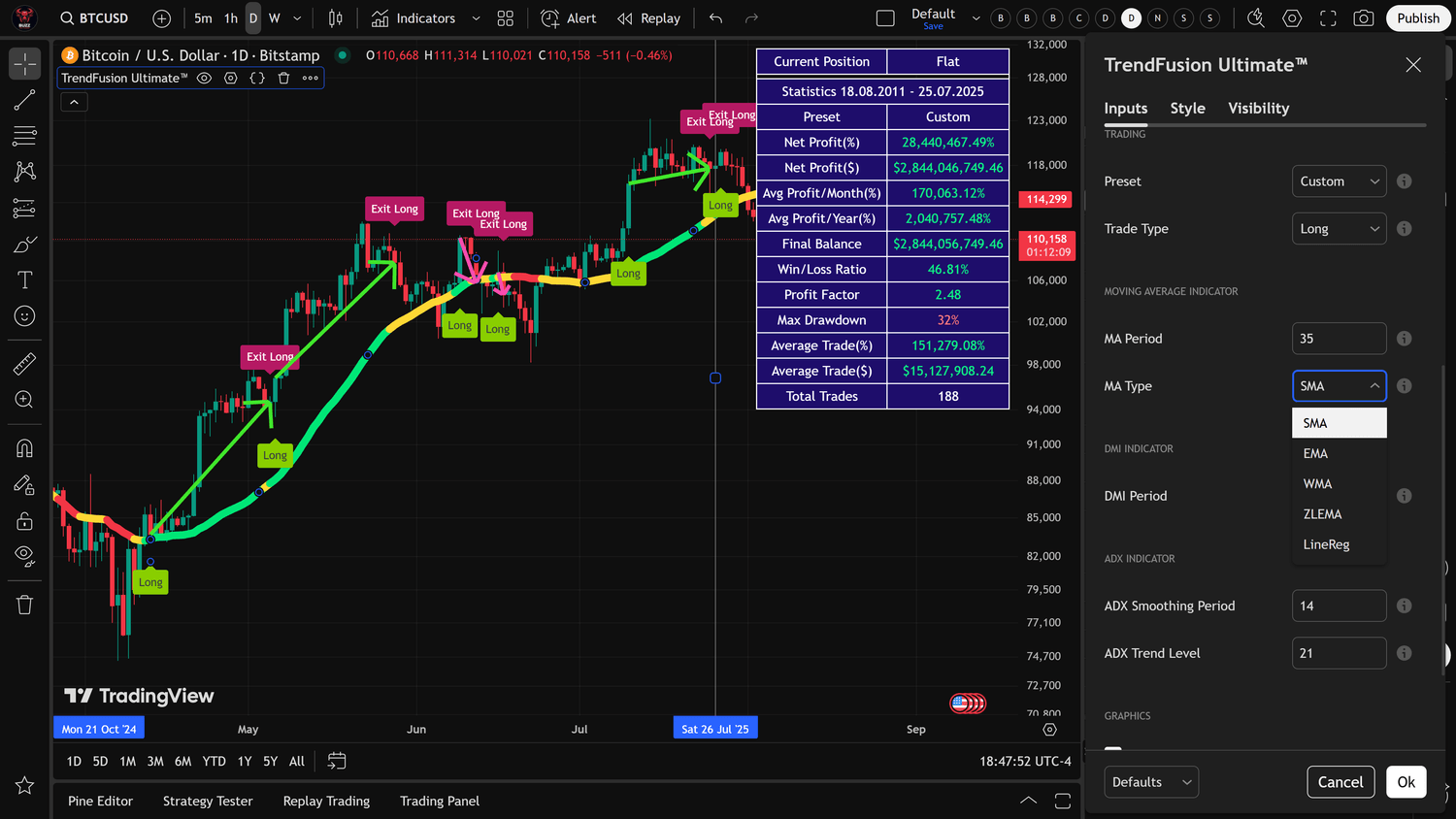Activate the zoom in tool

(25, 400)
